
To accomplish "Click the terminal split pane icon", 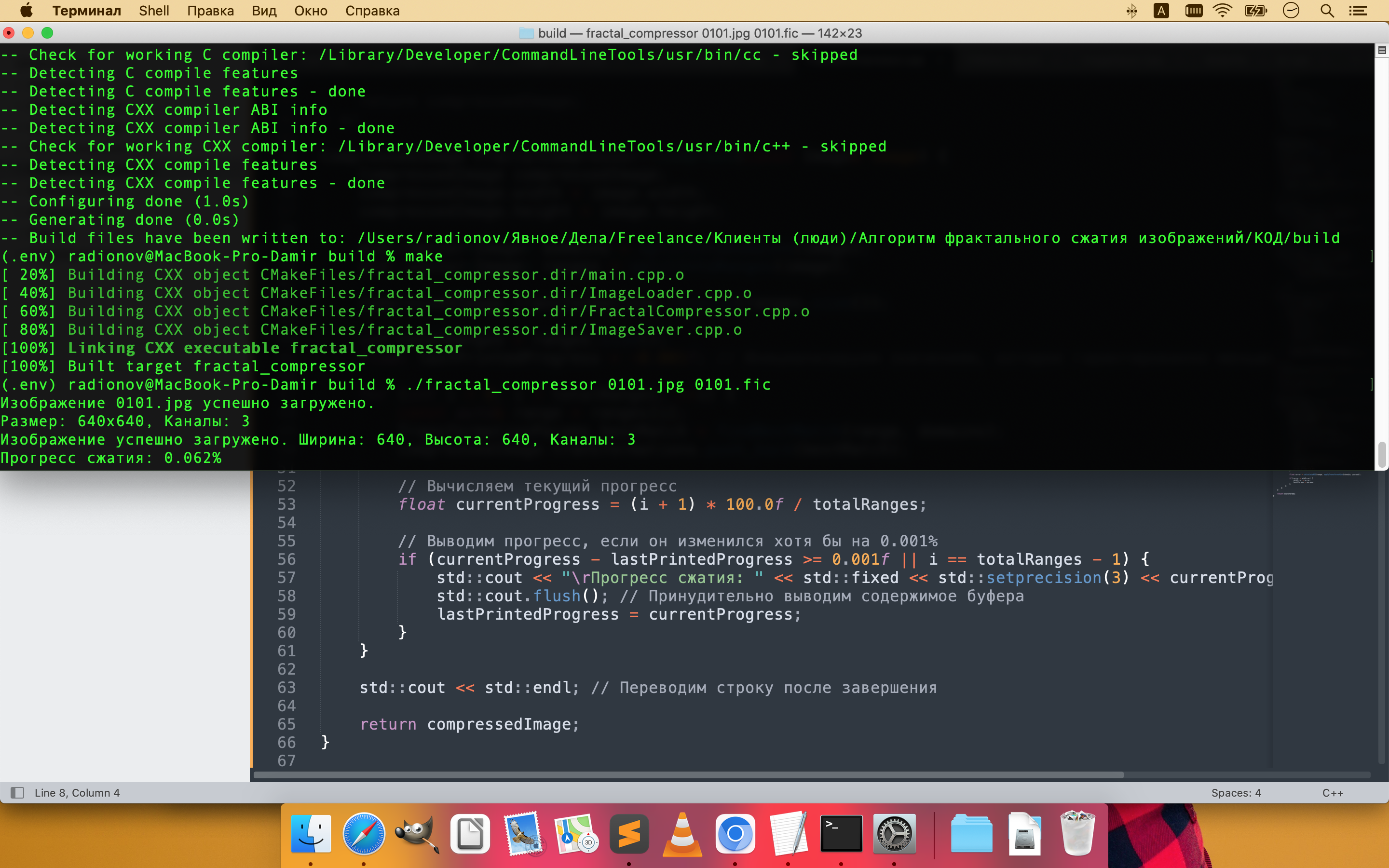I will pyautogui.click(x=1382, y=51).
